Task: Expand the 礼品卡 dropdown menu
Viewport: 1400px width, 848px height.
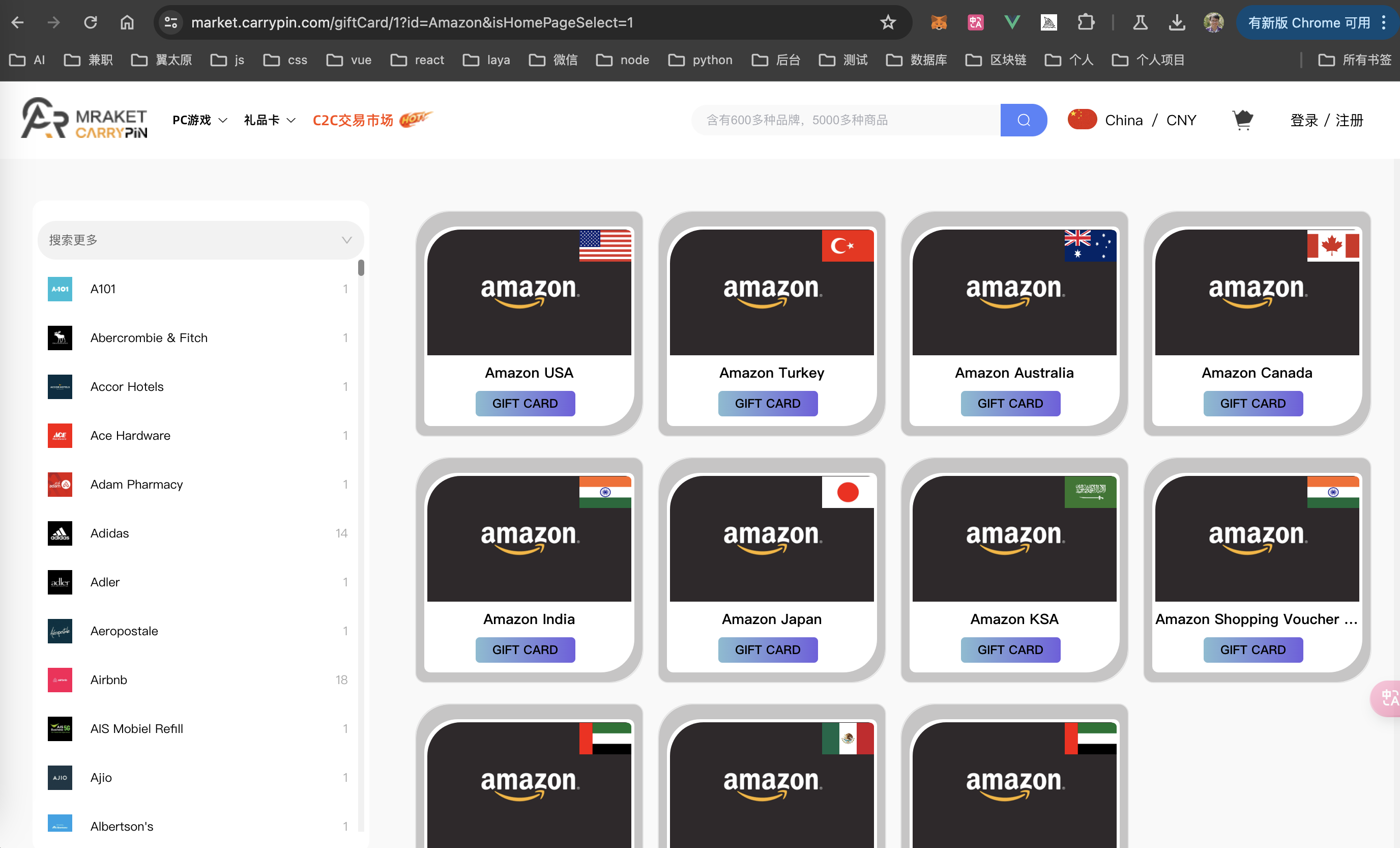Action: pyautogui.click(x=269, y=120)
